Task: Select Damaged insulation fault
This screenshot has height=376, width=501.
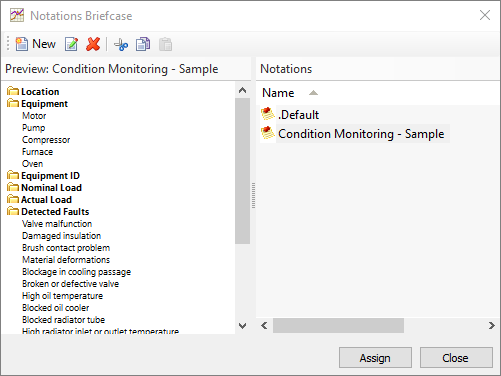Action: (61, 236)
